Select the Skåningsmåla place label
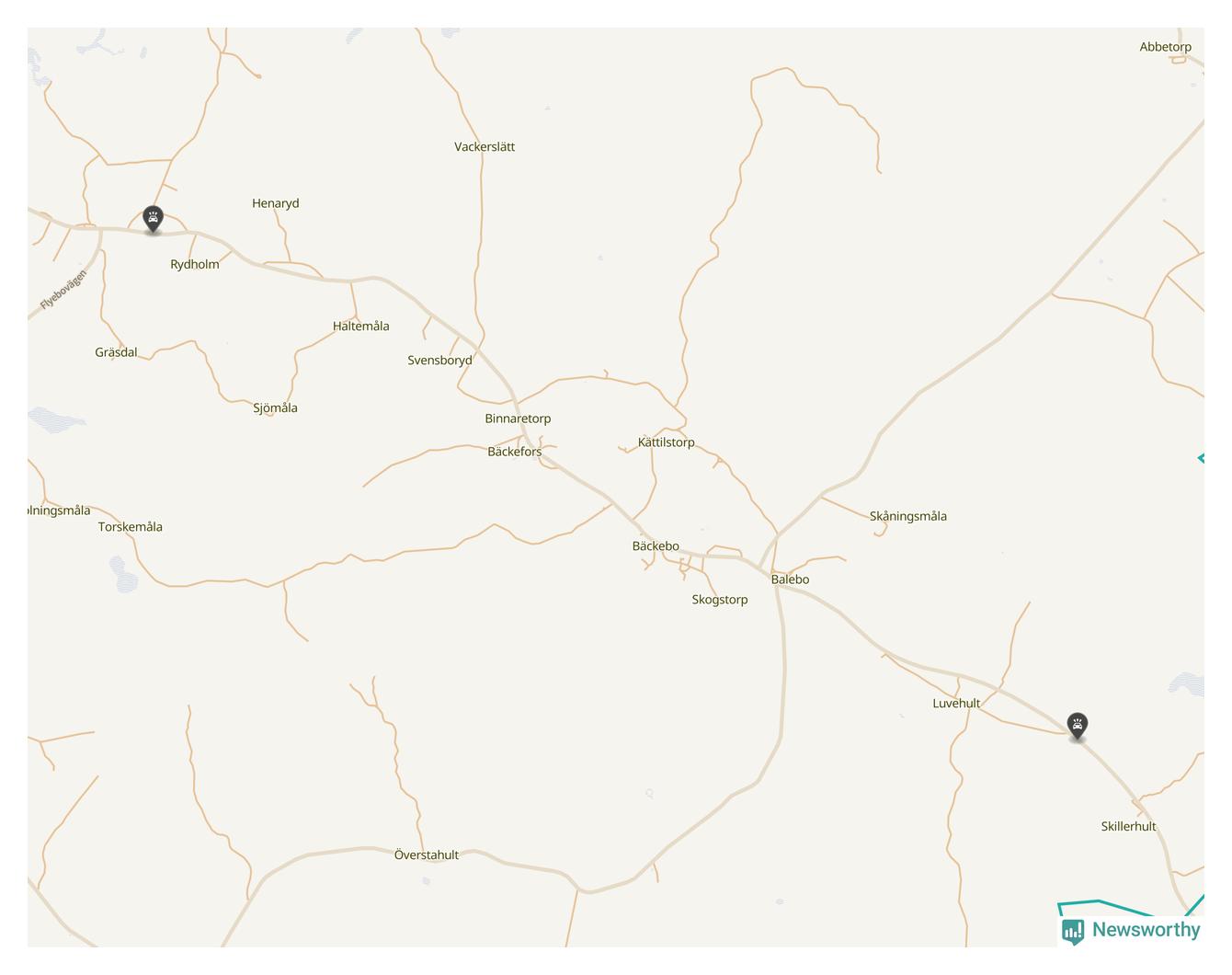Image resolution: width=1232 pixels, height=975 pixels. [908, 517]
